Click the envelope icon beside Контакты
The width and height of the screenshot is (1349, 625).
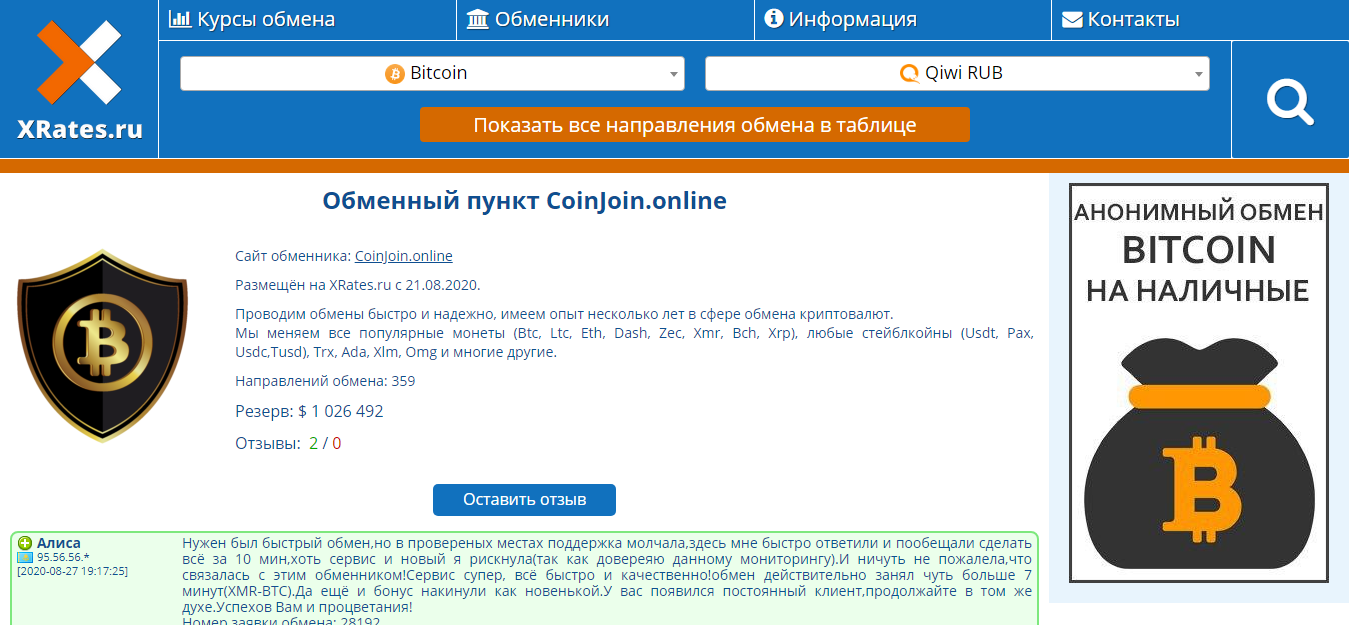1072,19
